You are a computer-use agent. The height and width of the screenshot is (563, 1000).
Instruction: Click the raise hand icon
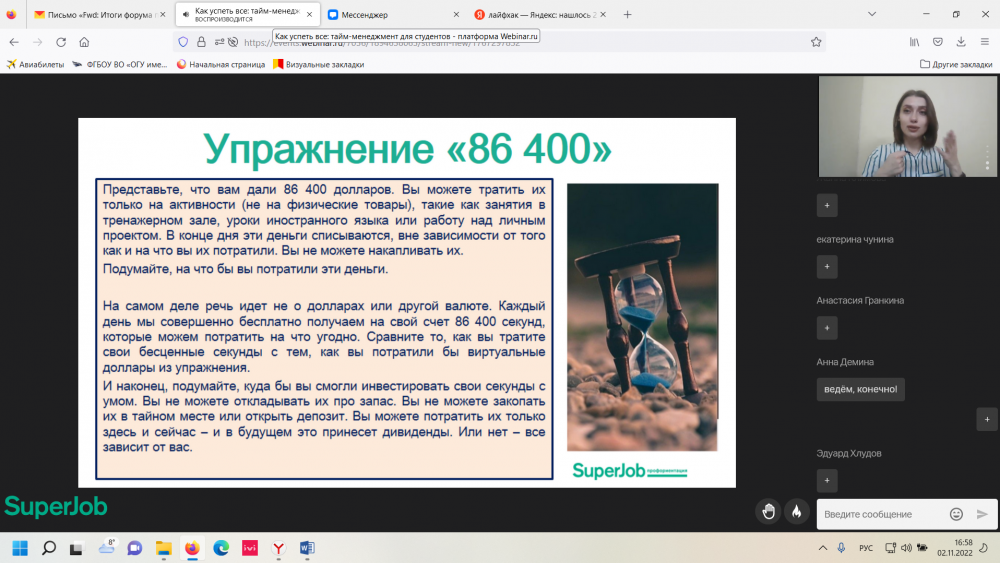click(768, 511)
